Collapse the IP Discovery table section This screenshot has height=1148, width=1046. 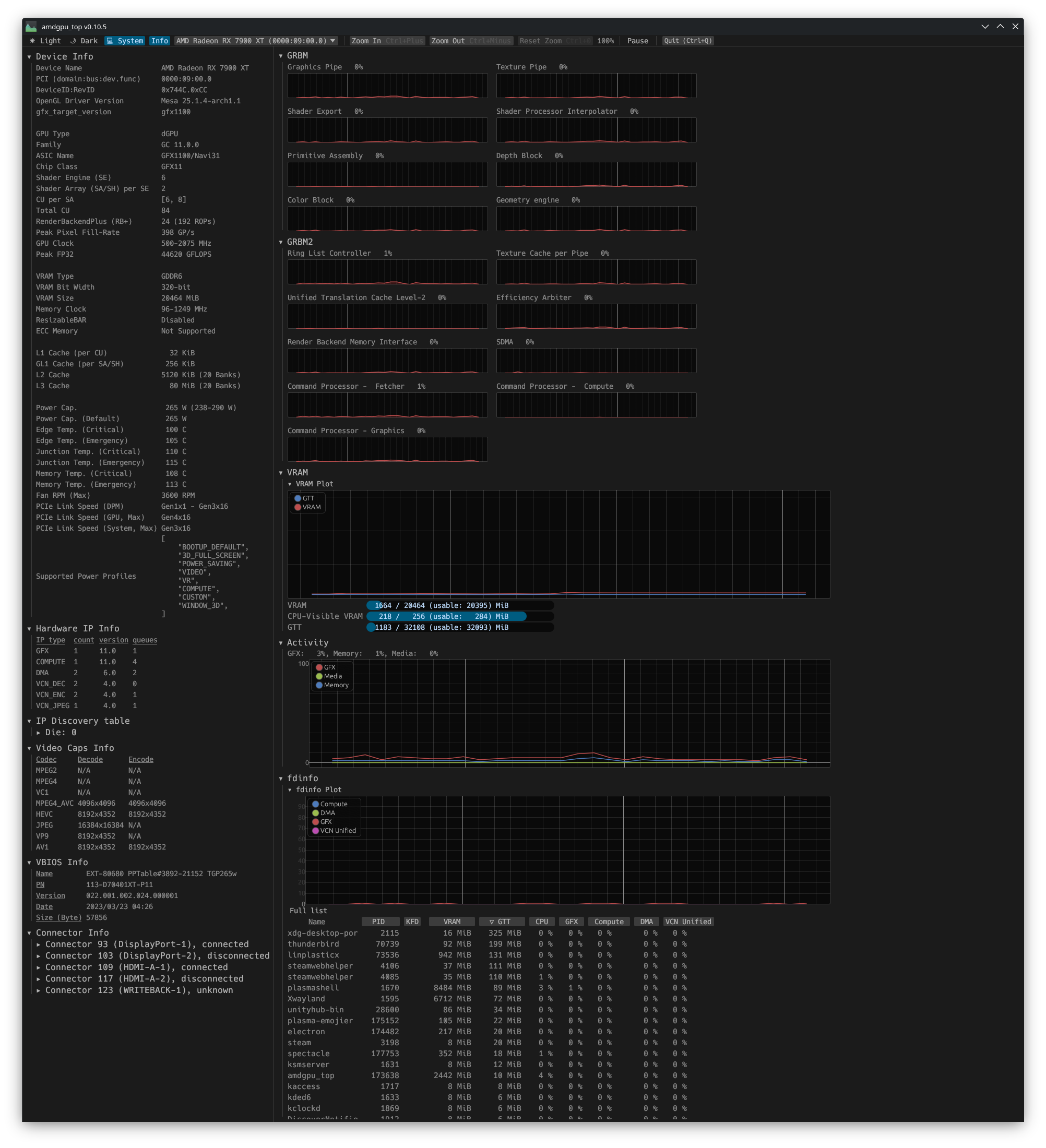point(78,721)
